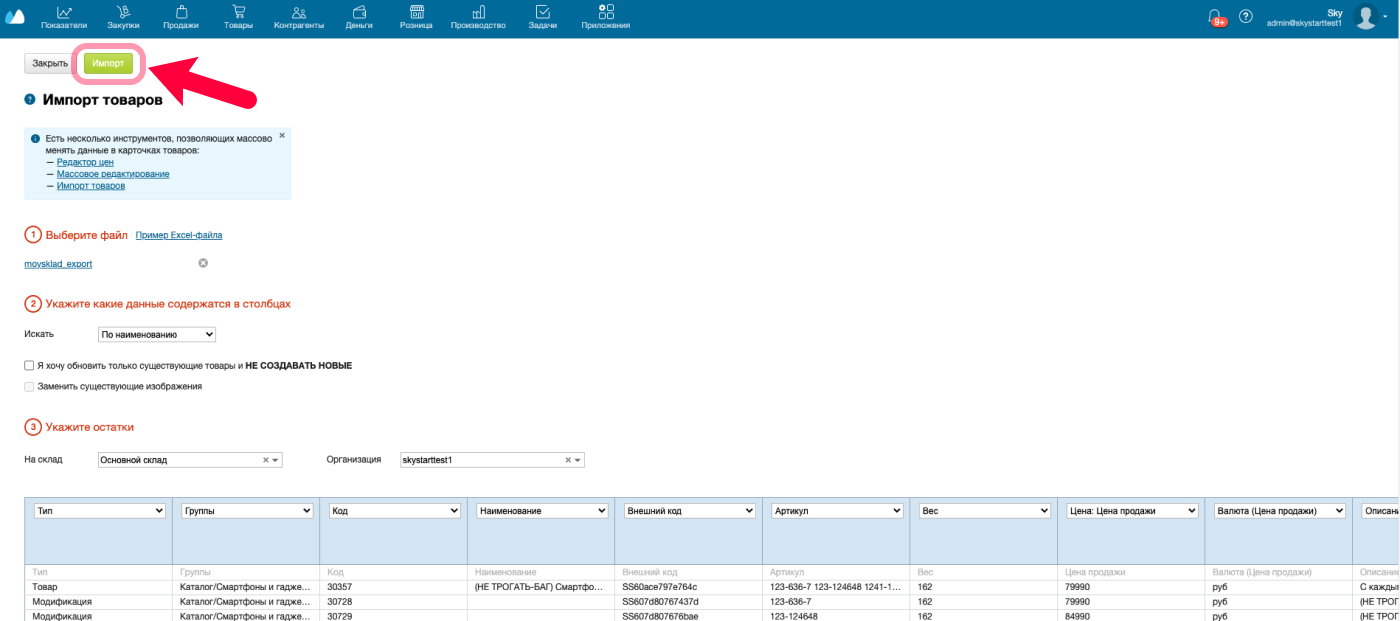Clear the skystarttest1 organization selection
The height and width of the screenshot is (621, 1400).
tap(568, 460)
